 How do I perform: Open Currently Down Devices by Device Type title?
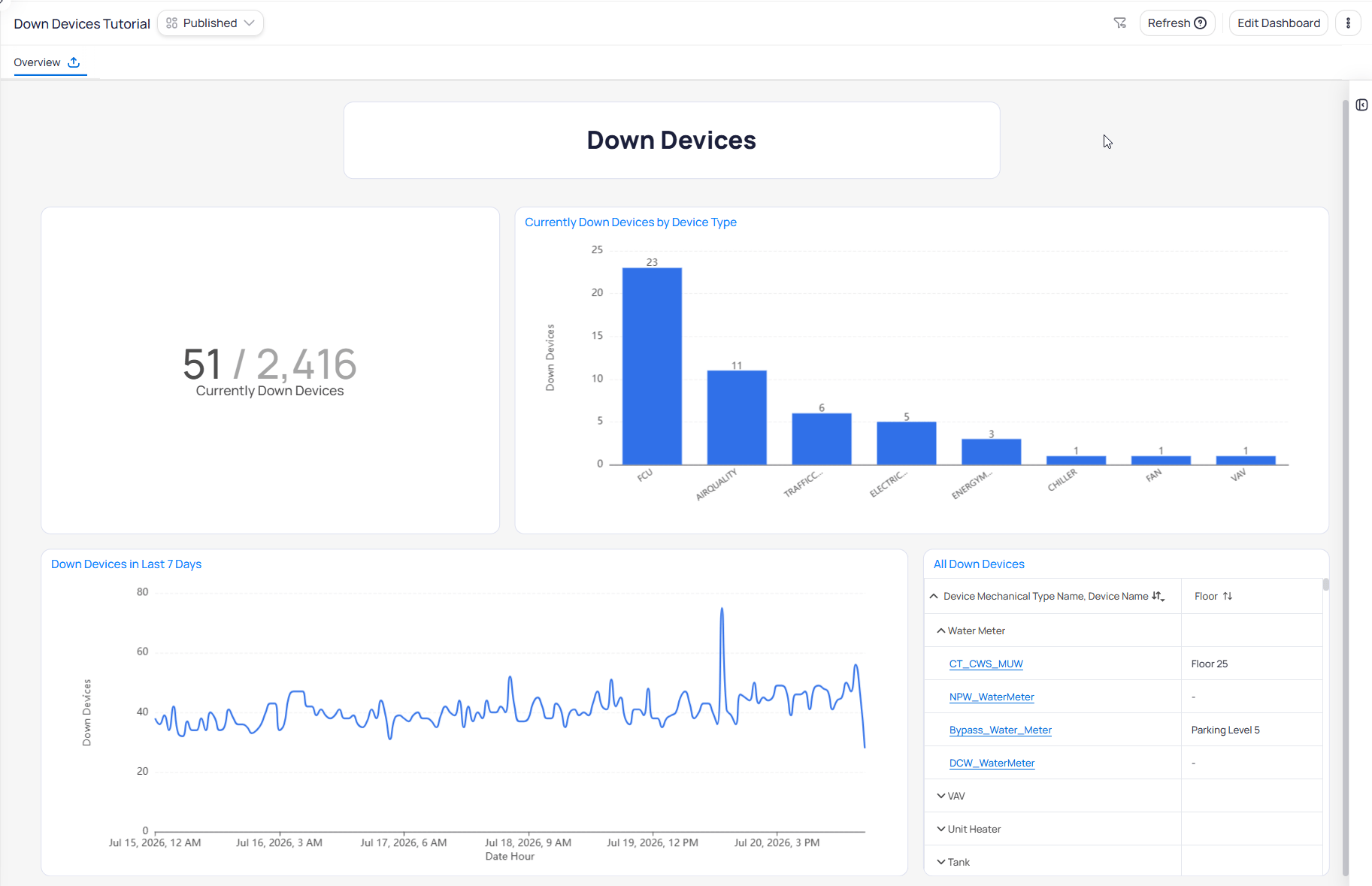(x=630, y=222)
